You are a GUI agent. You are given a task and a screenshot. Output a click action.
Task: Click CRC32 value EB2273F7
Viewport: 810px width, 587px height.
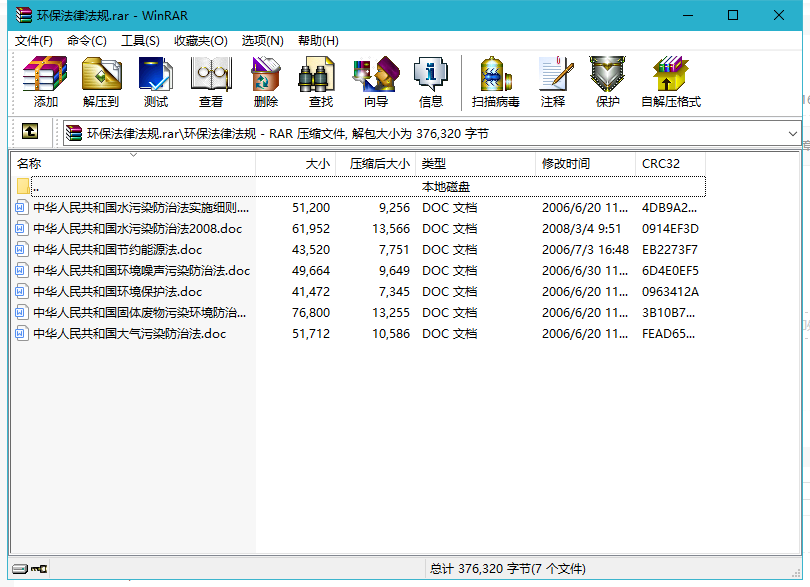(669, 250)
